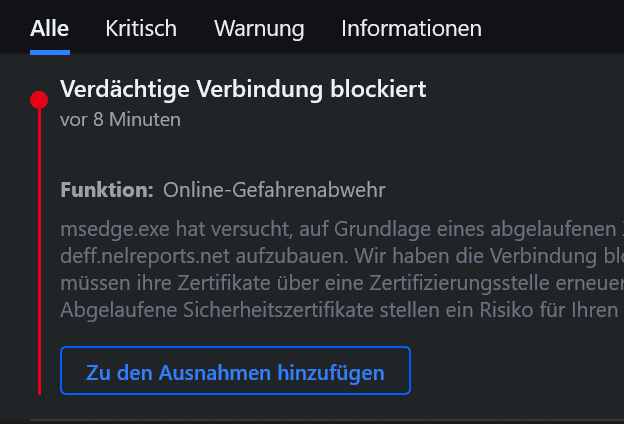
Task: Open the Verdächtige Verbindung blockiert notification title
Action: click(x=243, y=90)
